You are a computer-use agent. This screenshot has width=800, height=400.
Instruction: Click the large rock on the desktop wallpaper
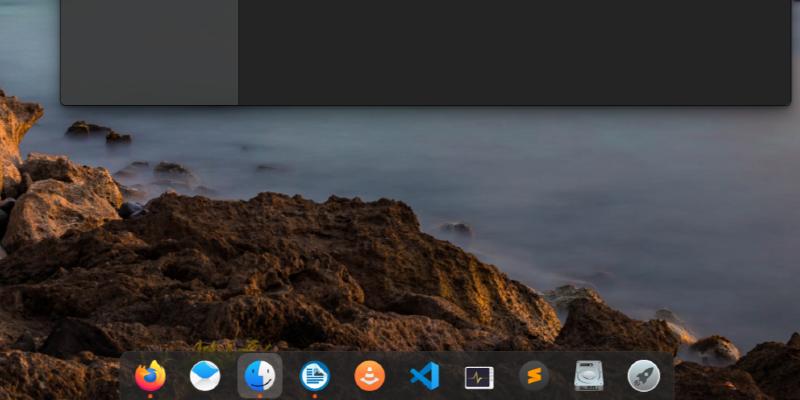tap(300, 270)
